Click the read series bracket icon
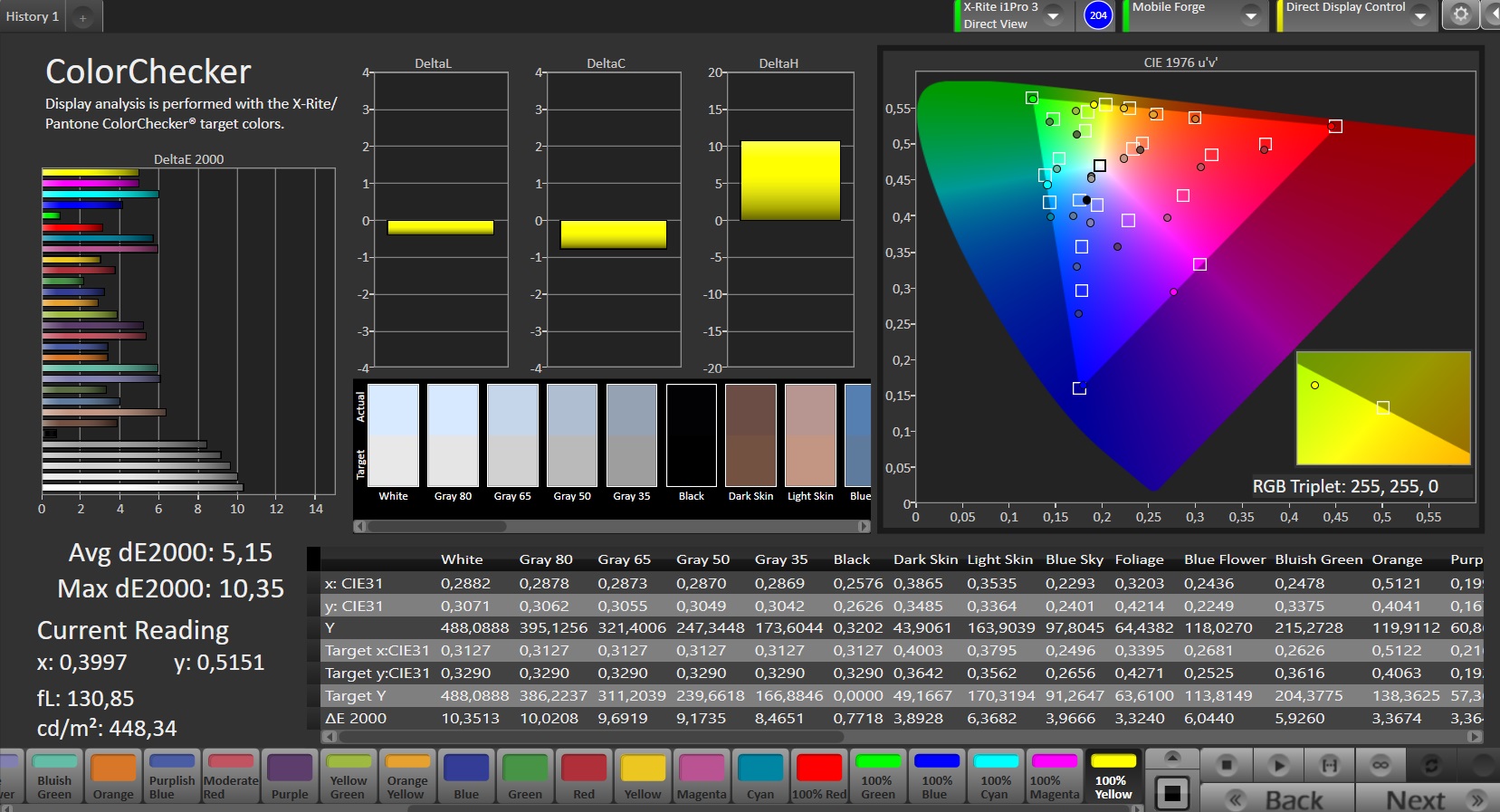The image size is (1500, 812). [1329, 766]
